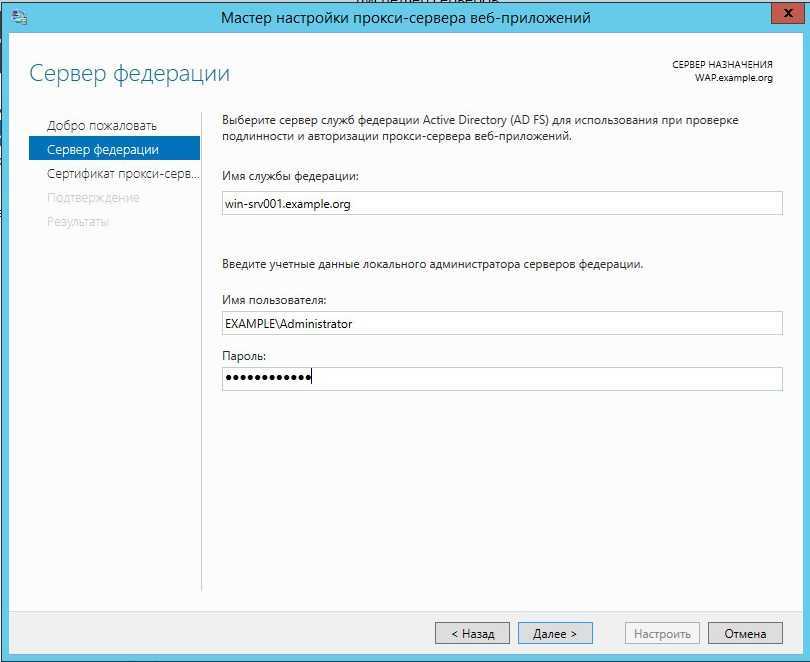Image resolution: width=810 pixels, height=662 pixels.
Task: Cancel the wizard via "Отмена"
Action: [745, 634]
